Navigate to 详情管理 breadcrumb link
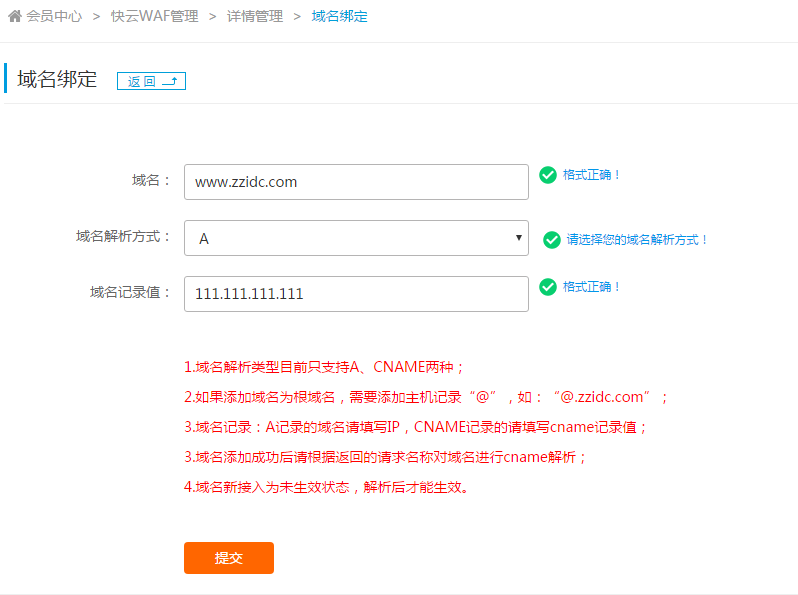The image size is (798, 595). click(x=254, y=17)
